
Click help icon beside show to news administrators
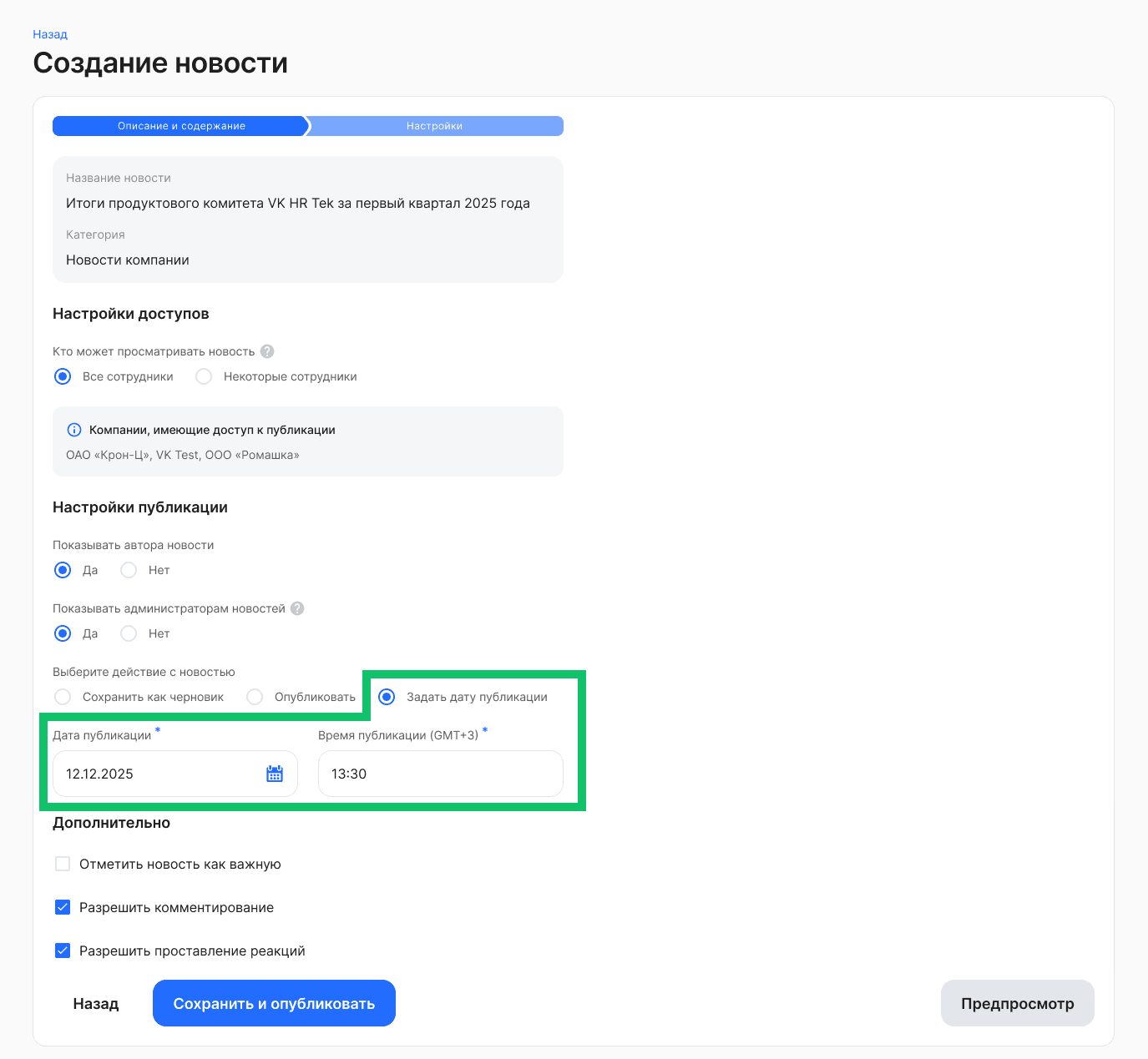pyautogui.click(x=297, y=608)
